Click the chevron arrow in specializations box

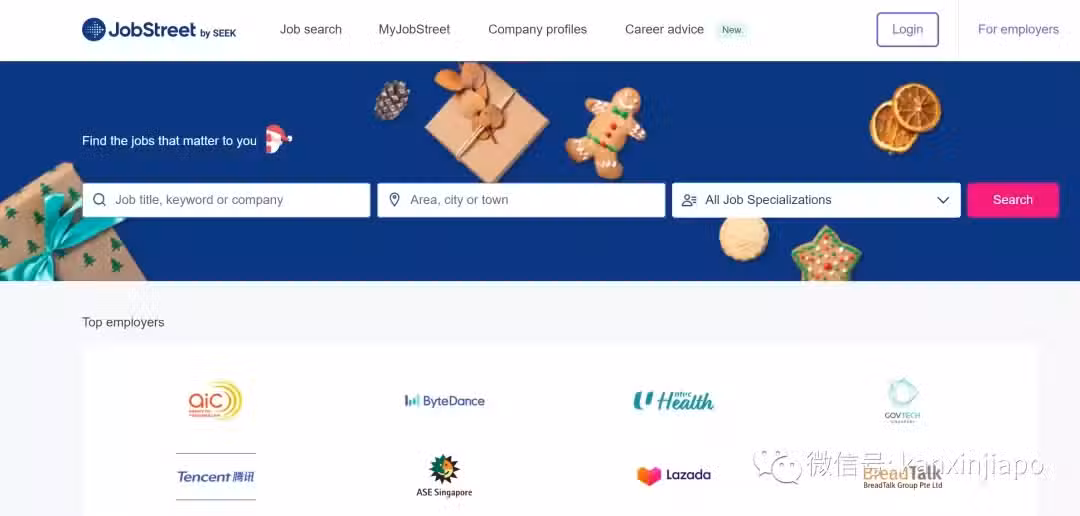pos(943,200)
